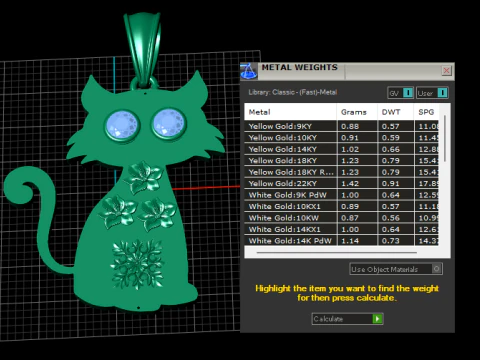Select the Yellow Gold:10KY row
Image resolution: width=480 pixels, height=360 pixels.
point(342,138)
